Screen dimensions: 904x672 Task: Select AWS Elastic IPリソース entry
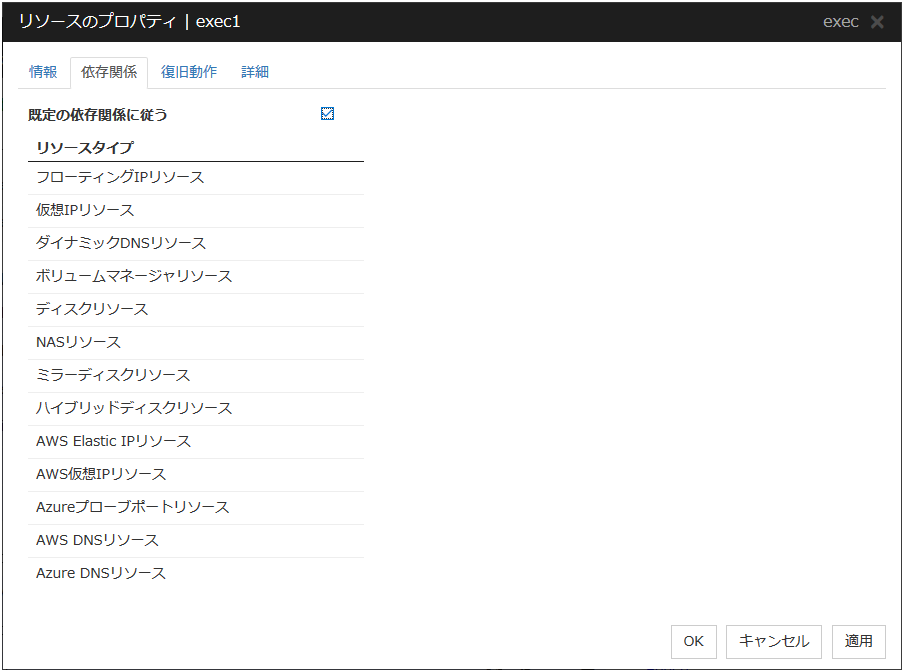pyautogui.click(x=113, y=441)
